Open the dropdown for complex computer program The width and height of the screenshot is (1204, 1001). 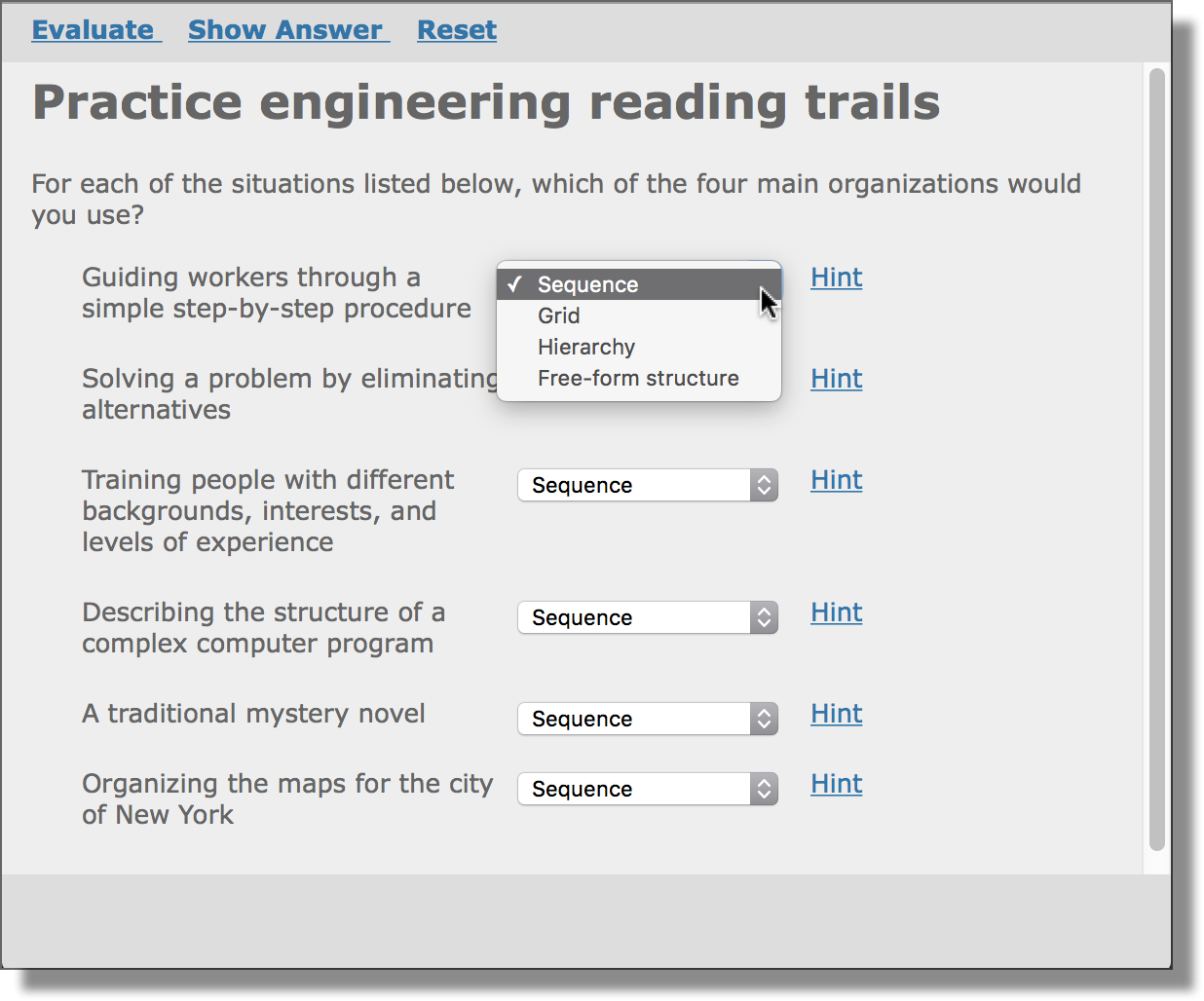click(x=648, y=617)
